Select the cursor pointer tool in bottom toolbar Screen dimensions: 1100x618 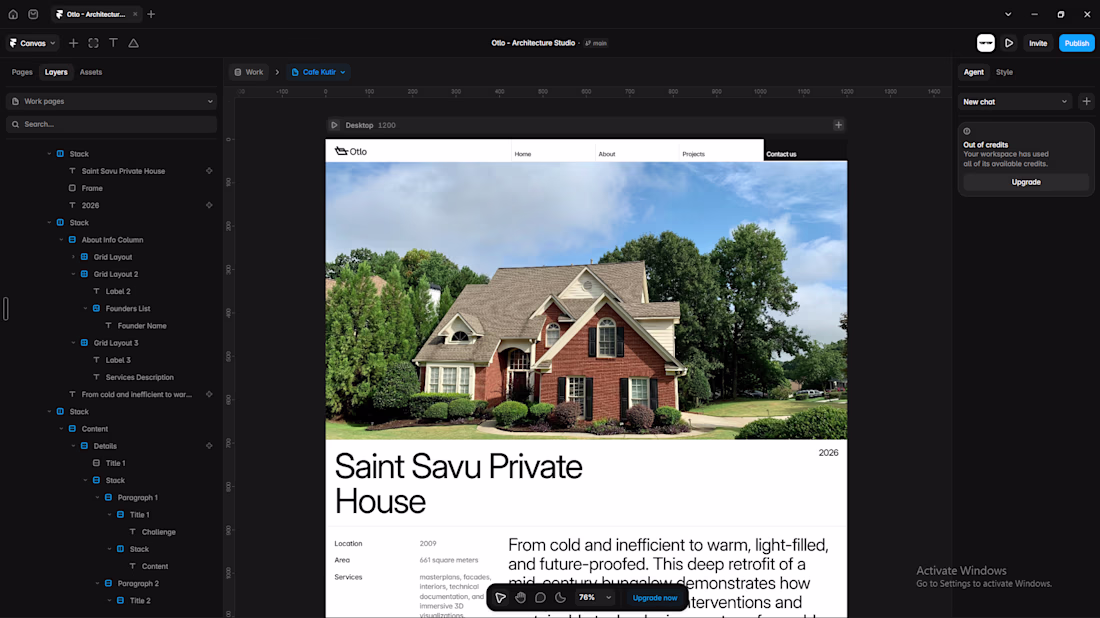coord(500,598)
